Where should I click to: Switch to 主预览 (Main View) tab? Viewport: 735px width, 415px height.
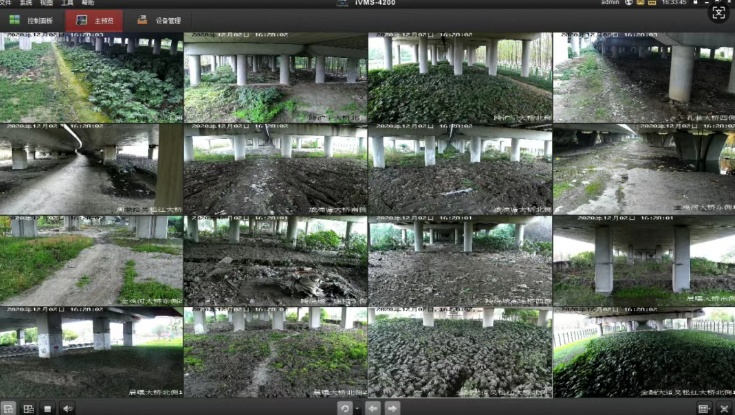pos(95,20)
